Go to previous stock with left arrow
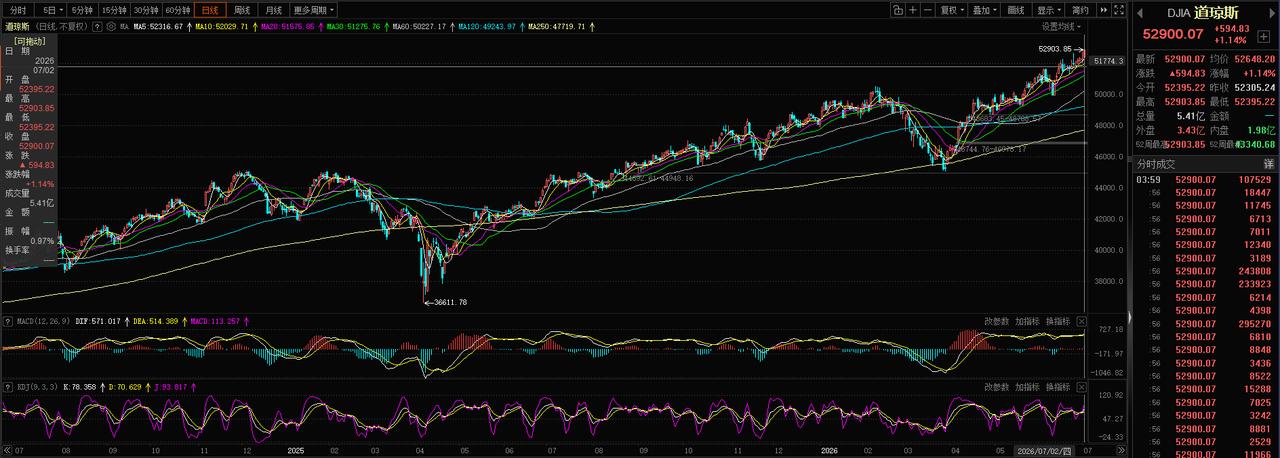This screenshot has height=458, width=1280. pyautogui.click(x=1140, y=13)
